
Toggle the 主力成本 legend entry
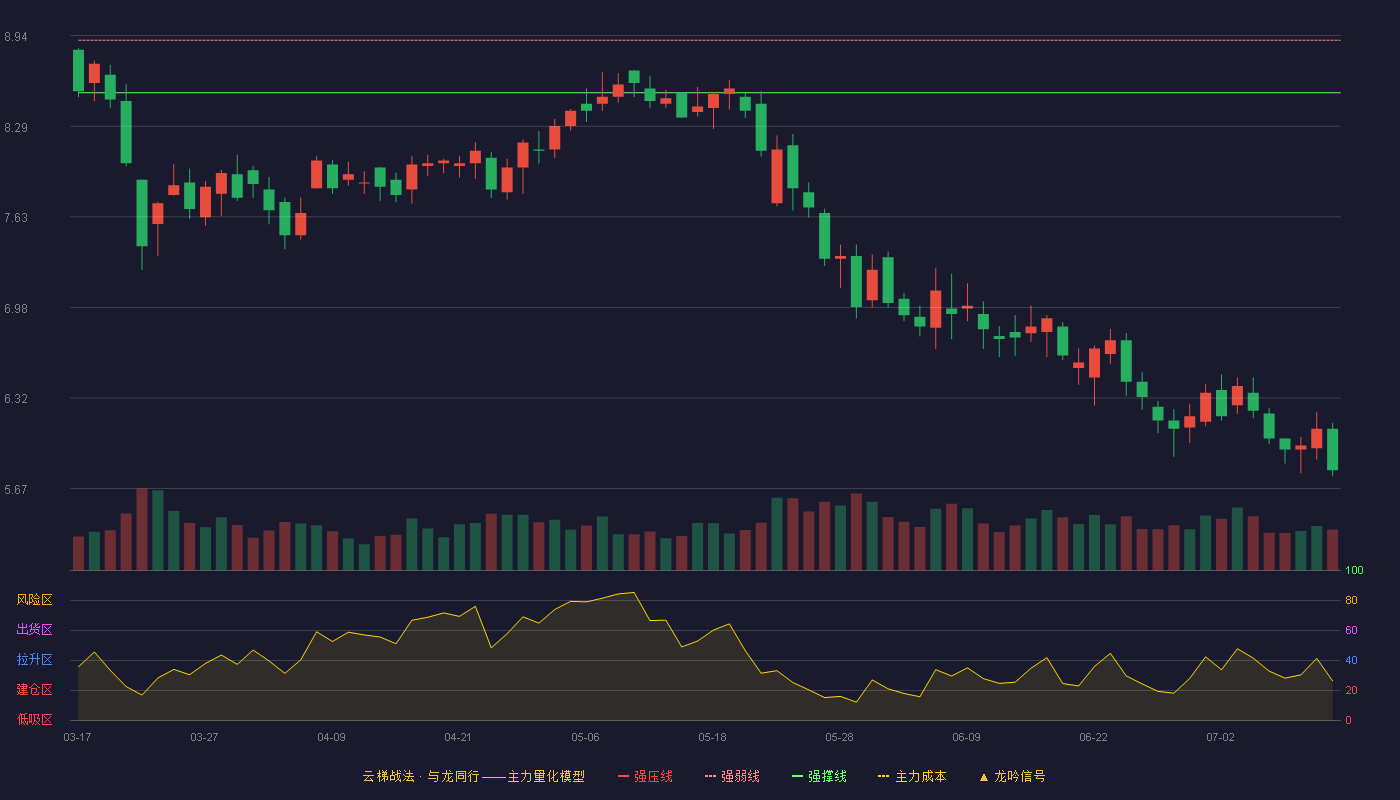click(x=912, y=776)
